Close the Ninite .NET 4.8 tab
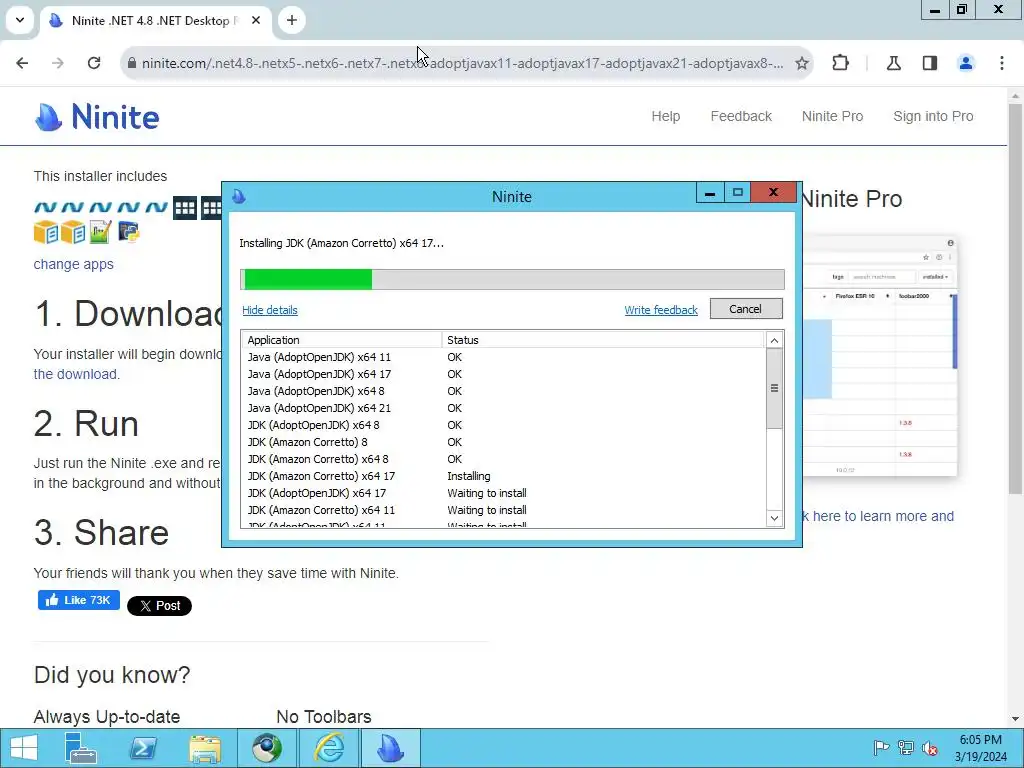The image size is (1024, 768). point(256,20)
